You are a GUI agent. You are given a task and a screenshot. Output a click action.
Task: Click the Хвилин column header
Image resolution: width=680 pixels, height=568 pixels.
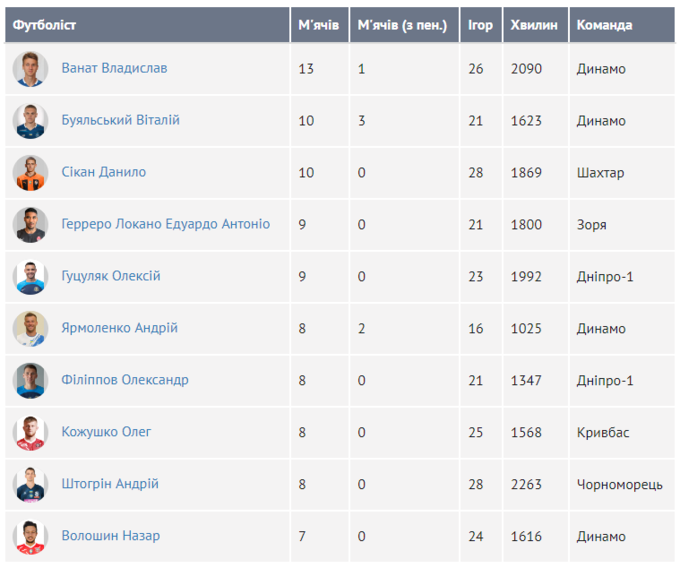click(534, 25)
